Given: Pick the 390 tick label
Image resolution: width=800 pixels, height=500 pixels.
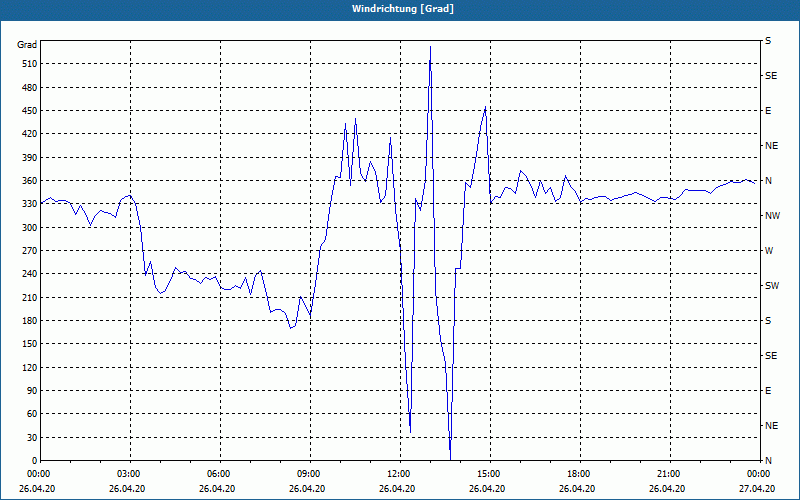Looking at the screenshot, I should (x=29, y=158).
